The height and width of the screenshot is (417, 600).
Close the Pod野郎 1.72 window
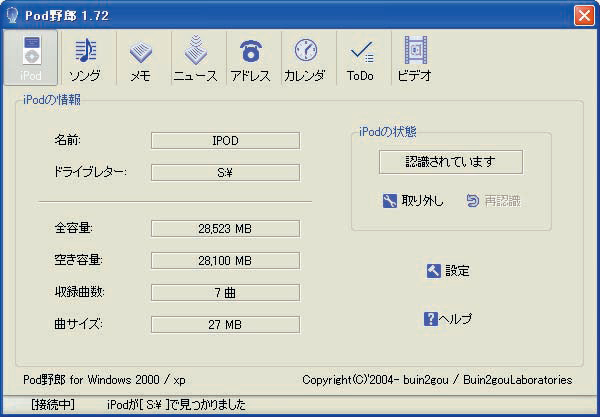[584, 16]
